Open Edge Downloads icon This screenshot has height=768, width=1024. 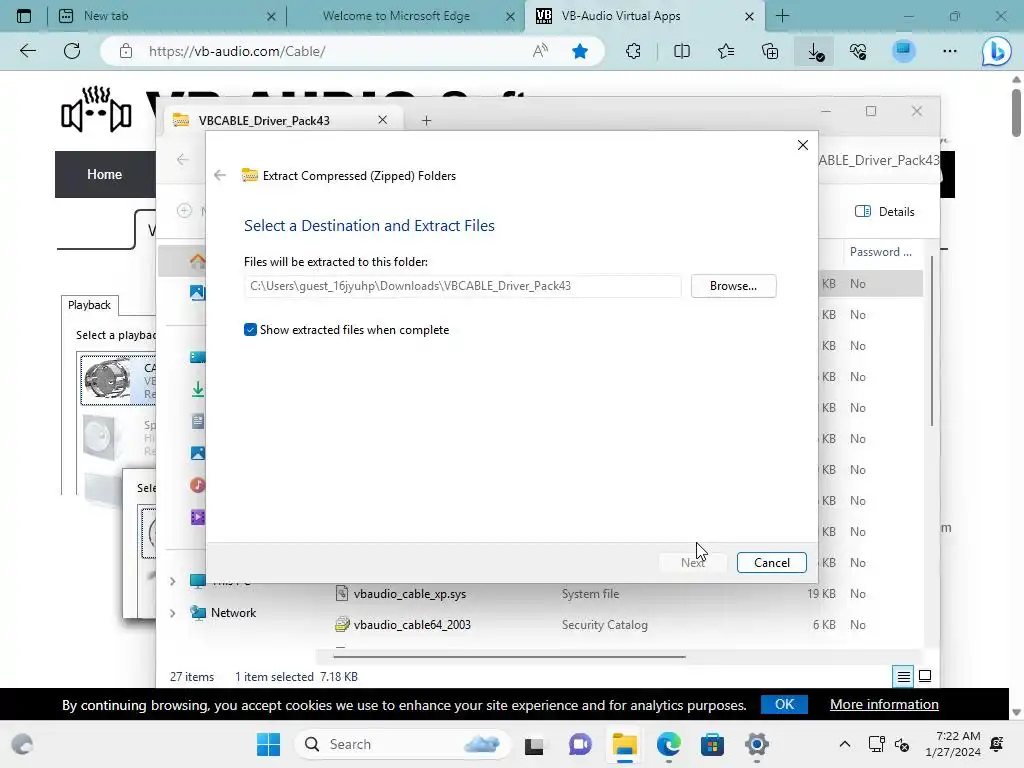coord(815,51)
